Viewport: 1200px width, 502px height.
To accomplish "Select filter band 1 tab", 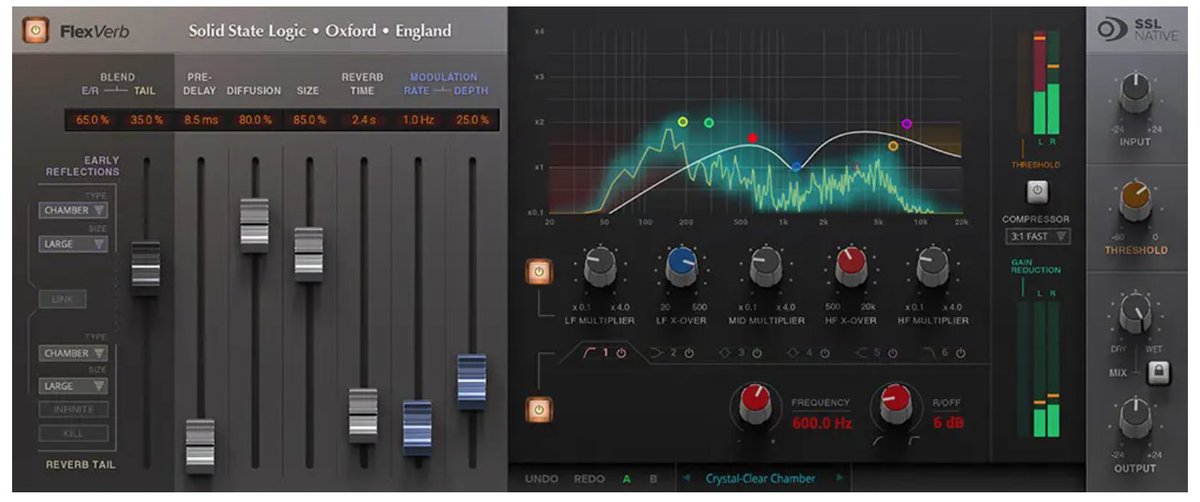I will tap(603, 353).
